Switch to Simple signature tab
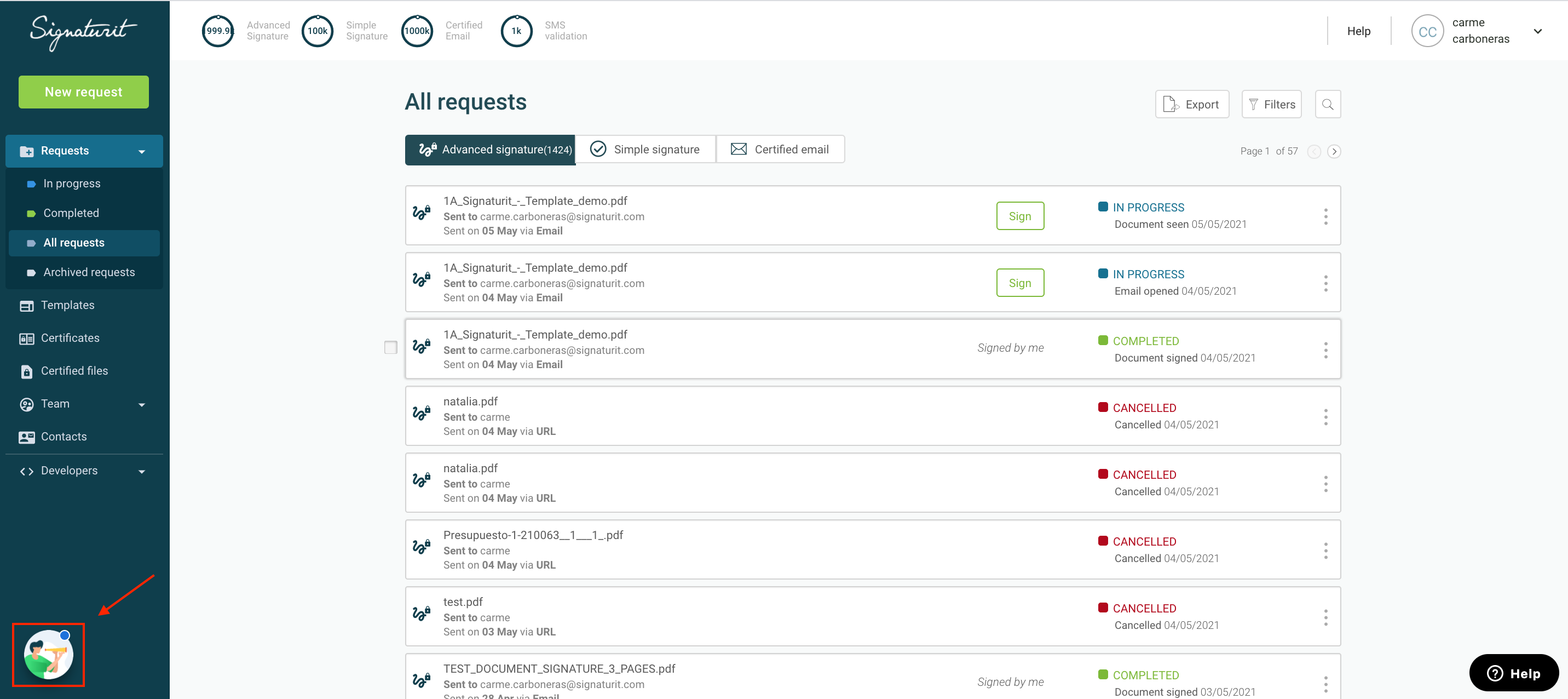 tap(646, 150)
